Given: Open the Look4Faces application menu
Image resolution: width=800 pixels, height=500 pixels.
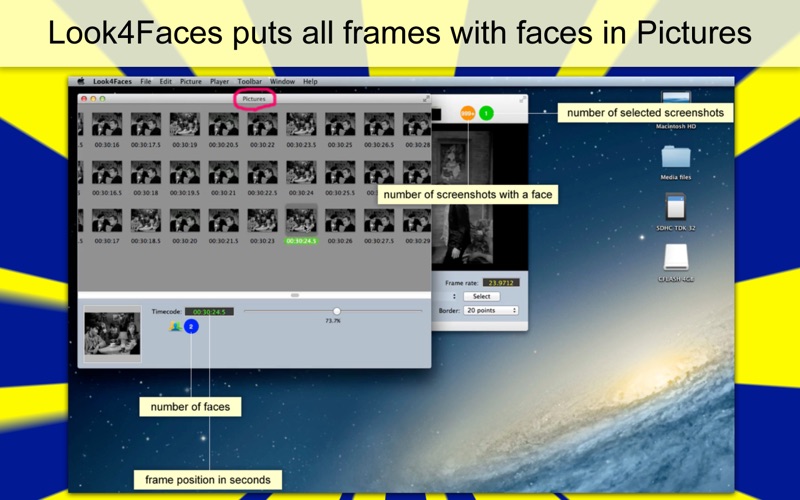Looking at the screenshot, I should point(112,81).
